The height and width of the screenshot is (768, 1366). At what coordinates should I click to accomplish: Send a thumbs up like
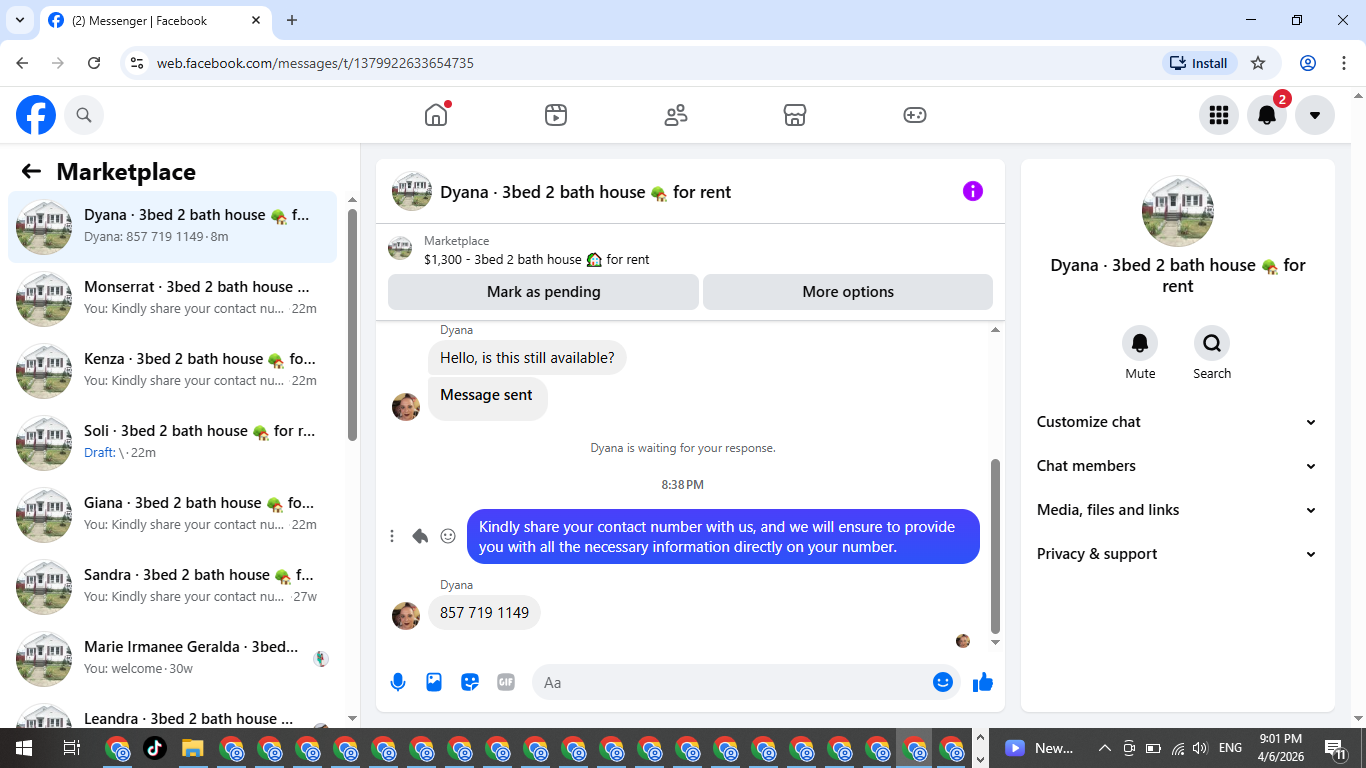point(983,682)
